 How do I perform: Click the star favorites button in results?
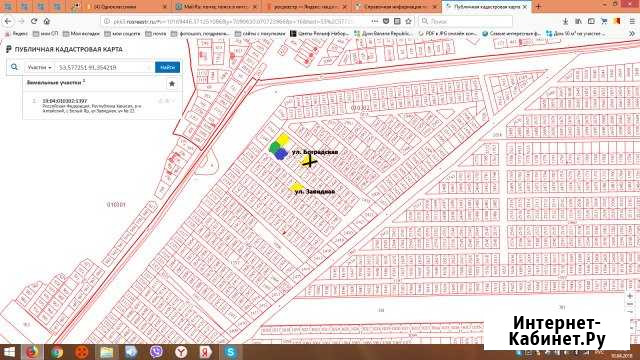(x=172, y=84)
